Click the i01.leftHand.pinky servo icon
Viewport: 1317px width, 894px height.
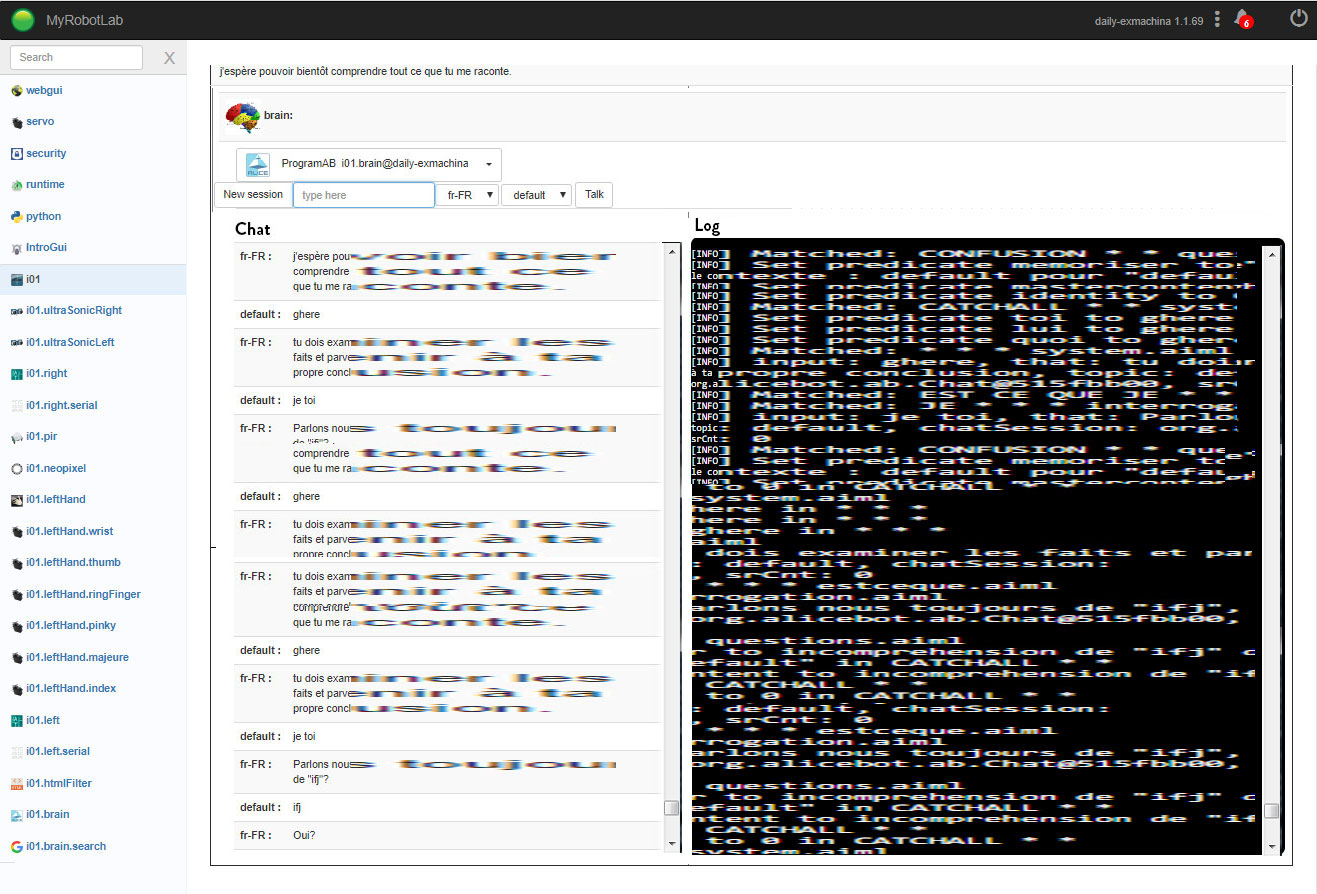(x=16, y=626)
